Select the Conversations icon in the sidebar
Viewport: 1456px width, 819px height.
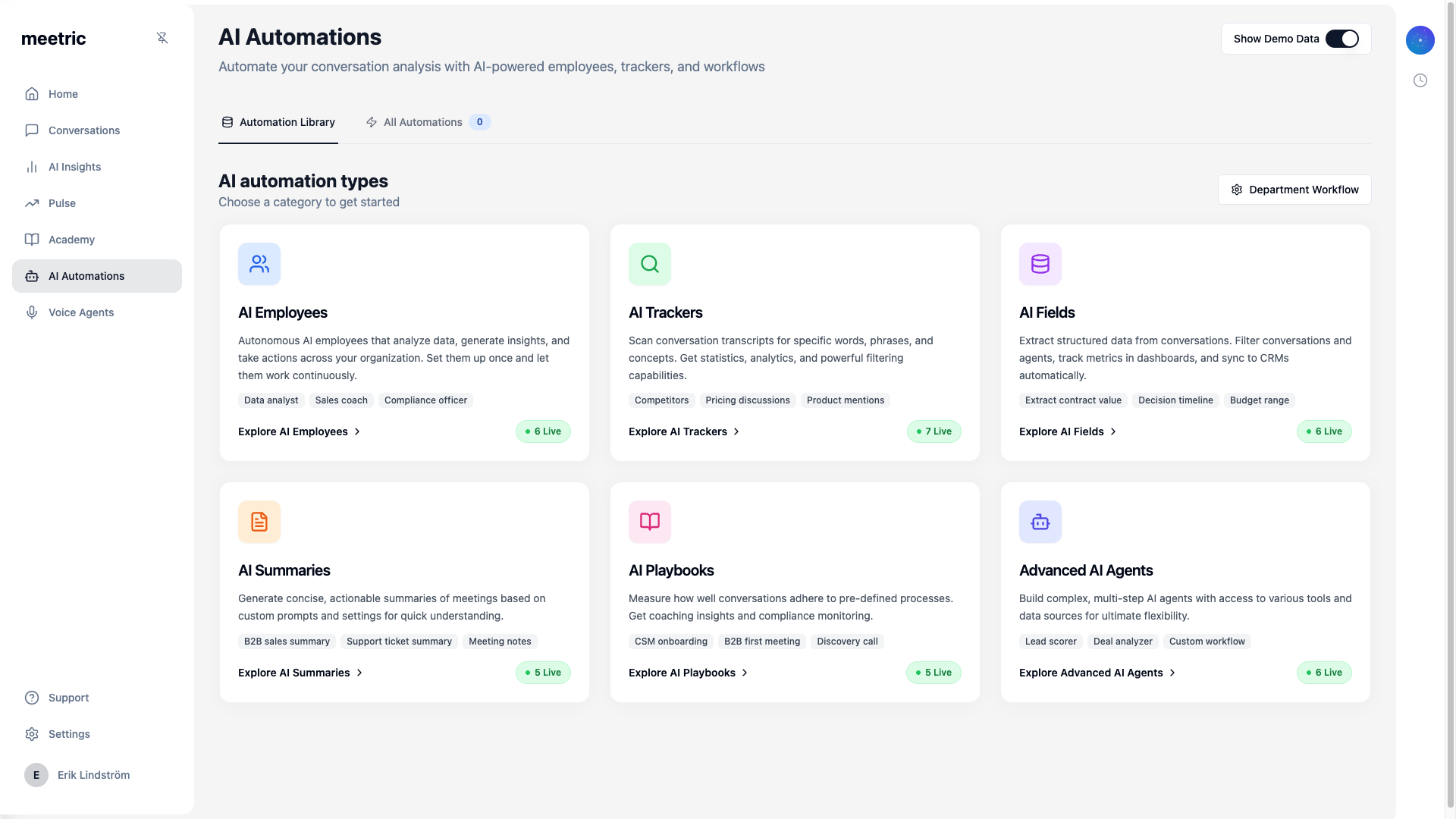[32, 130]
